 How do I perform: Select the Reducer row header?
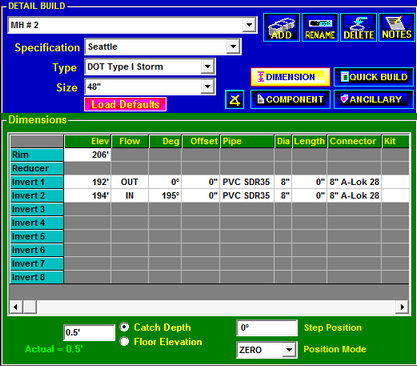click(37, 169)
